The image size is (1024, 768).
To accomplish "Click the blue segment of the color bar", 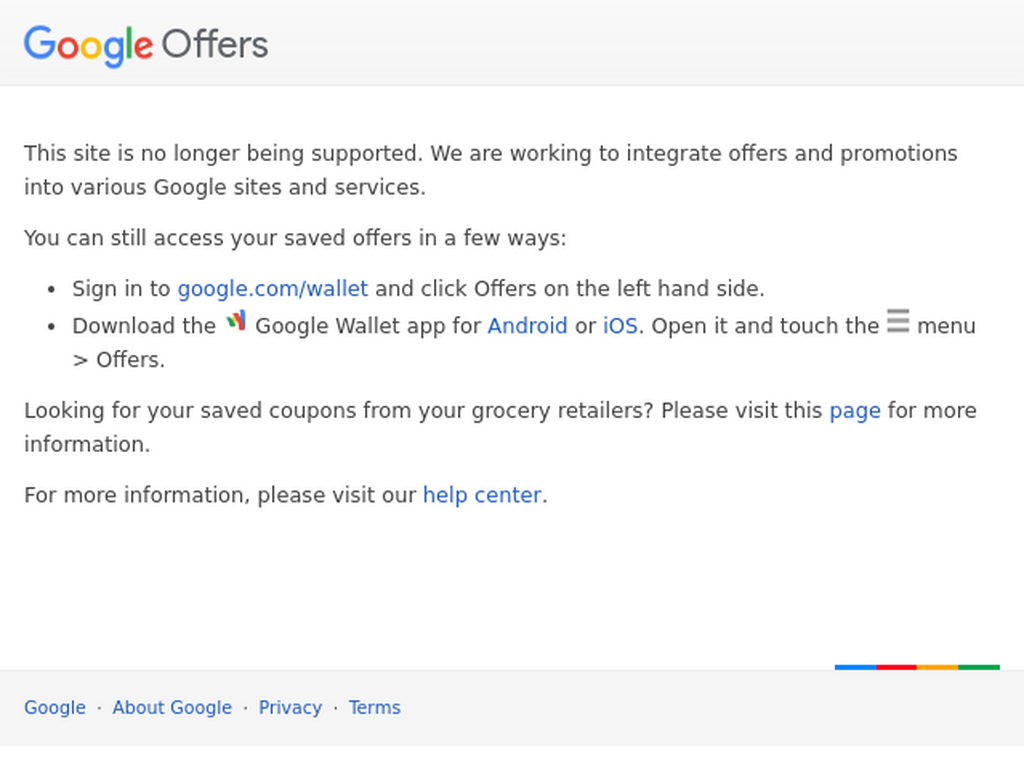I will pyautogui.click(x=856, y=667).
